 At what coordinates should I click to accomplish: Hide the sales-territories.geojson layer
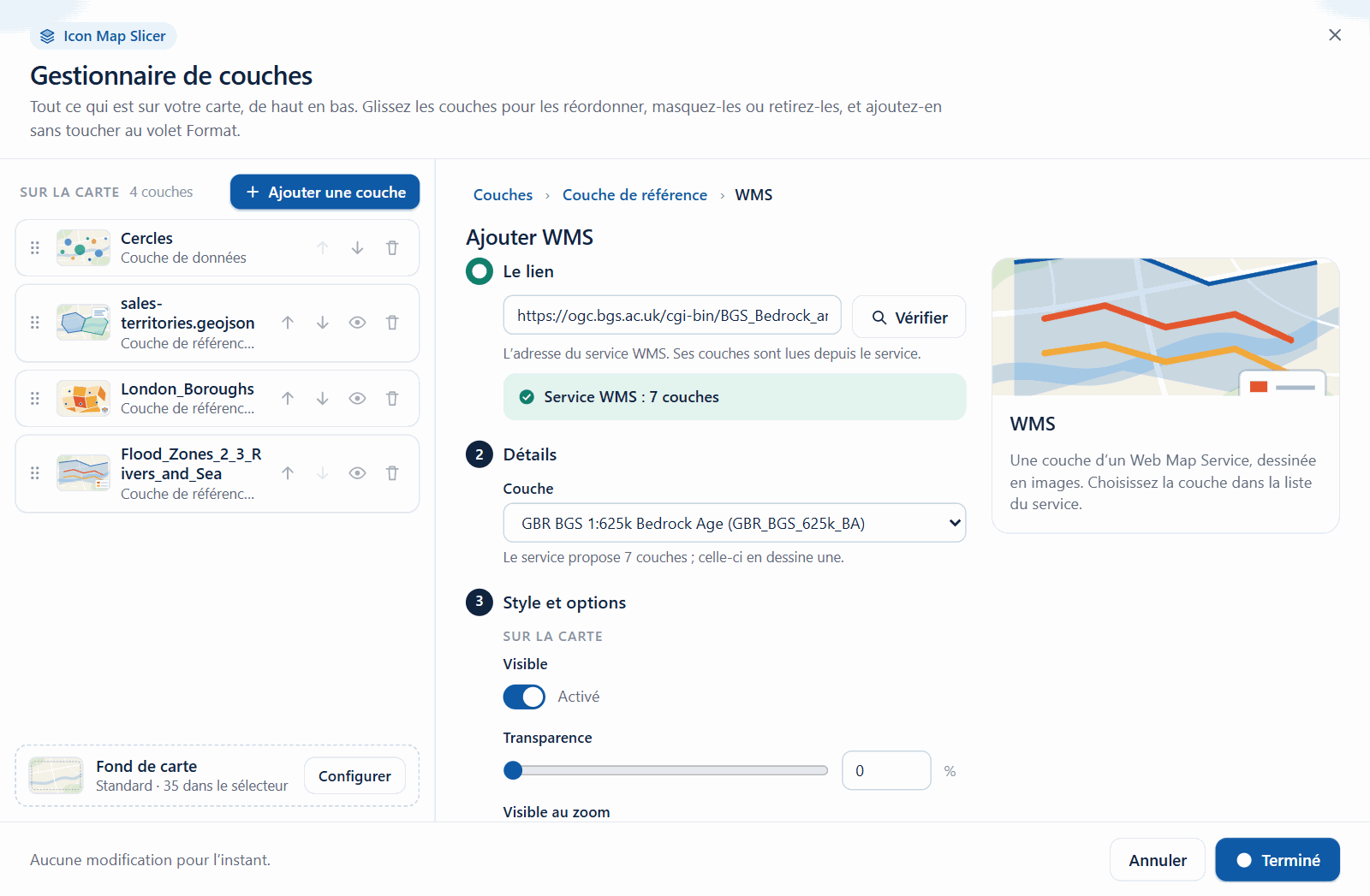tap(357, 323)
